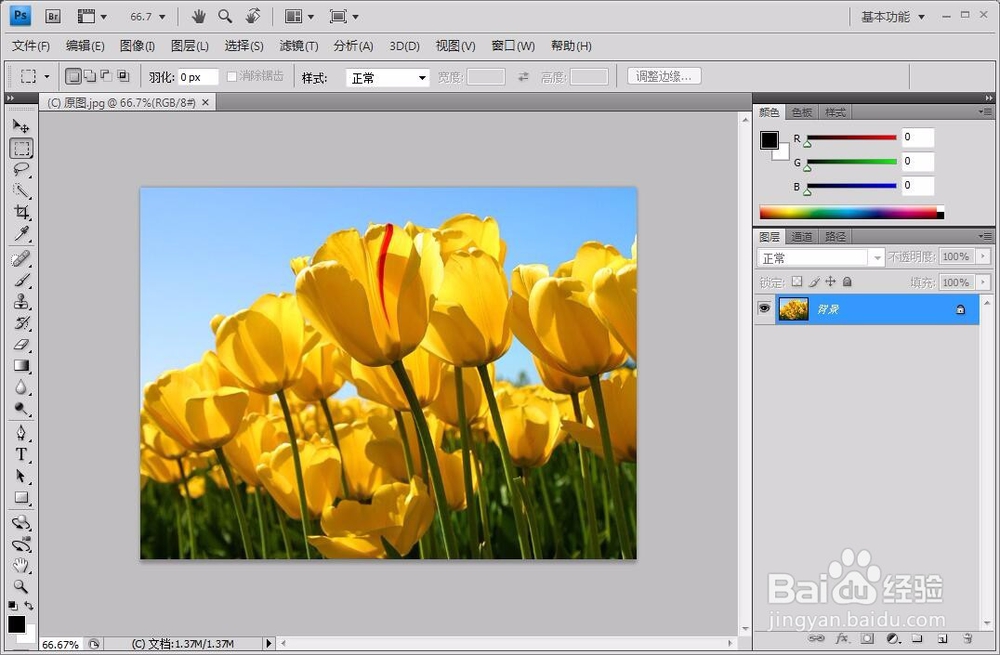Select the Magic Wand tool

(21, 191)
